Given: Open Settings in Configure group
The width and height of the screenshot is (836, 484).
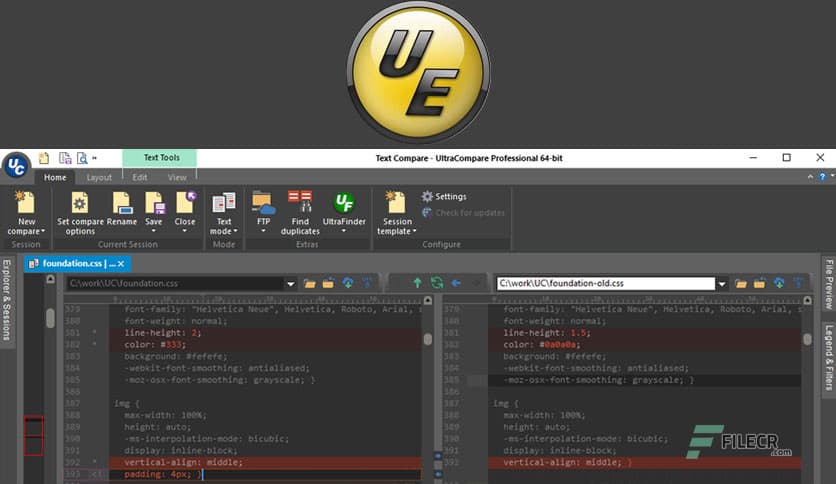Looking at the screenshot, I should 444,197.
